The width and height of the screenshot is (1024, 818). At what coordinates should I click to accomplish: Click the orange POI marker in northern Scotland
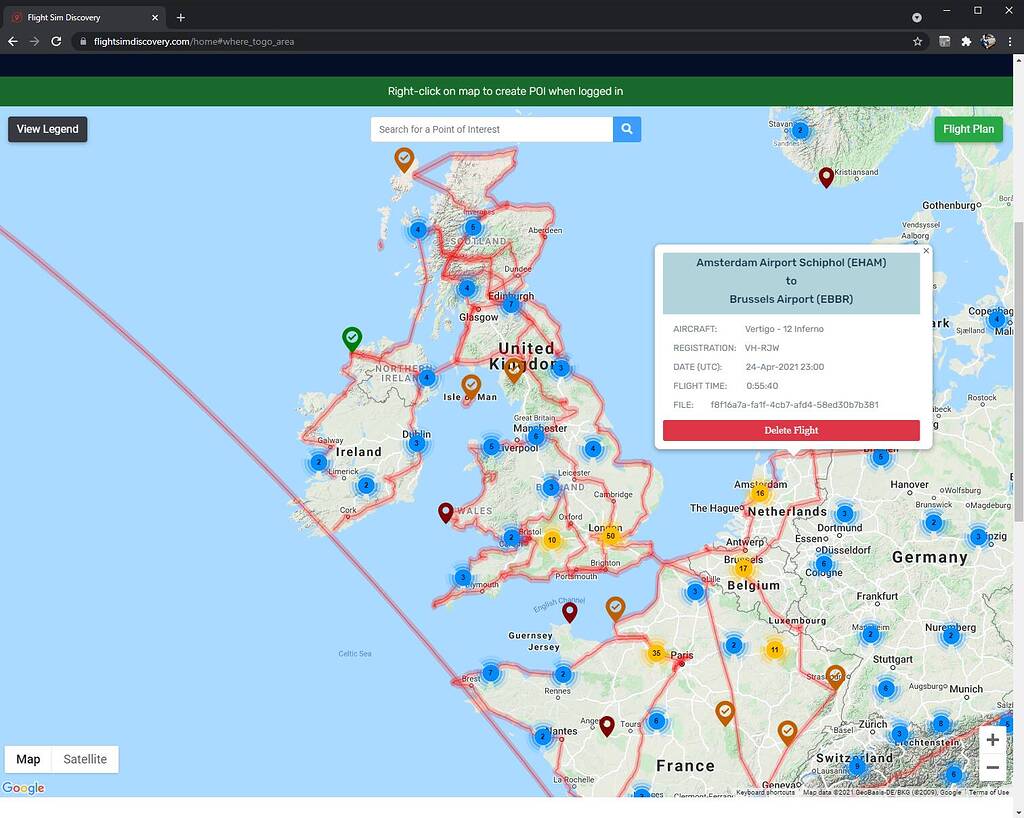pos(404,159)
